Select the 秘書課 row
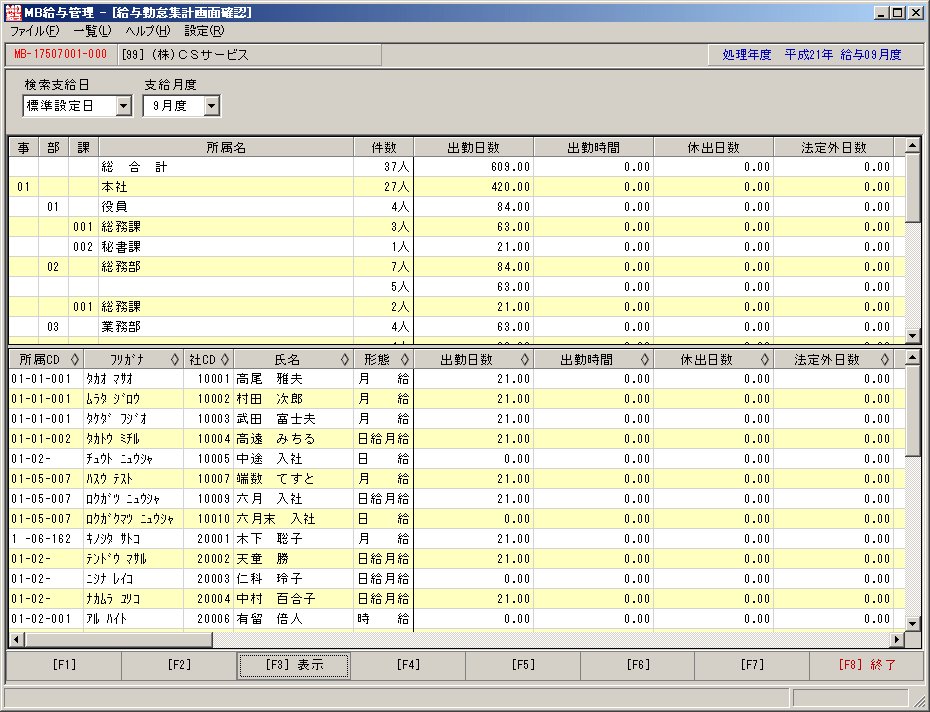This screenshot has width=930, height=712. pyautogui.click(x=457, y=247)
